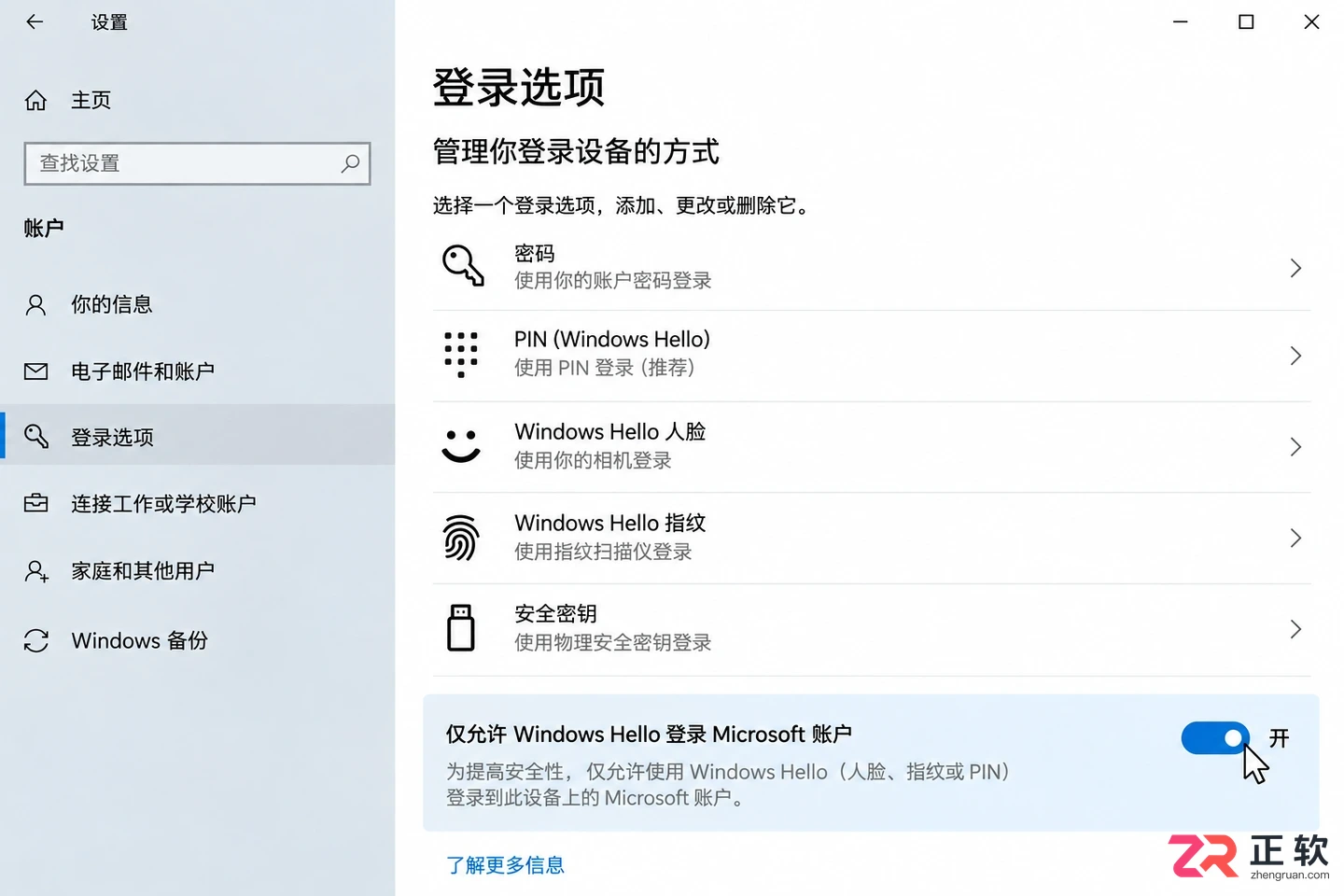
Task: Click the search magnifier icon
Action: 350,163
